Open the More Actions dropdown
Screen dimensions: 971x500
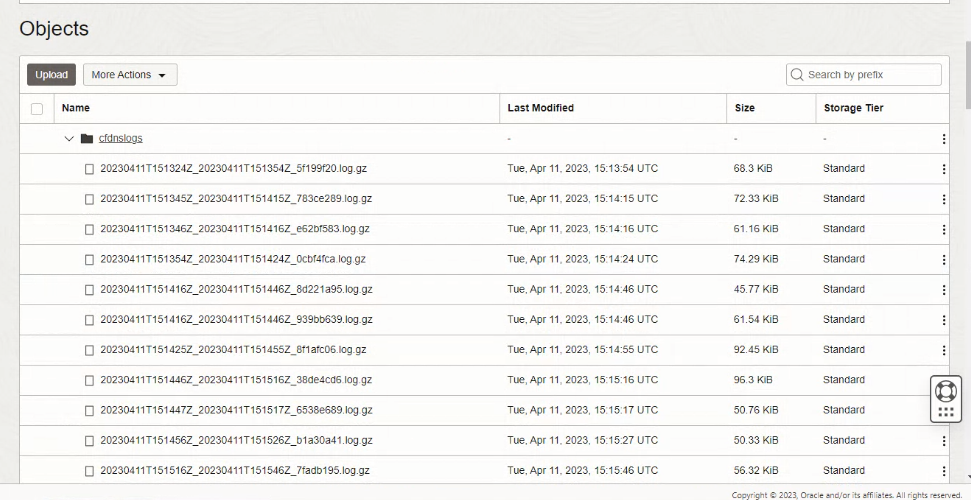tap(129, 75)
